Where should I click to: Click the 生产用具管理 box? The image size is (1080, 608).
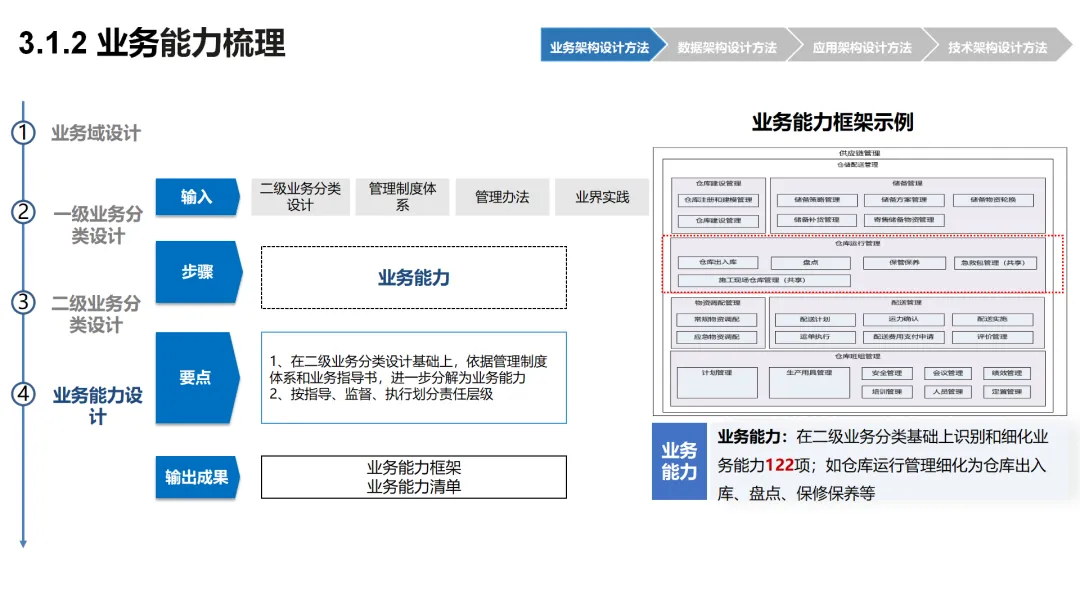point(809,382)
